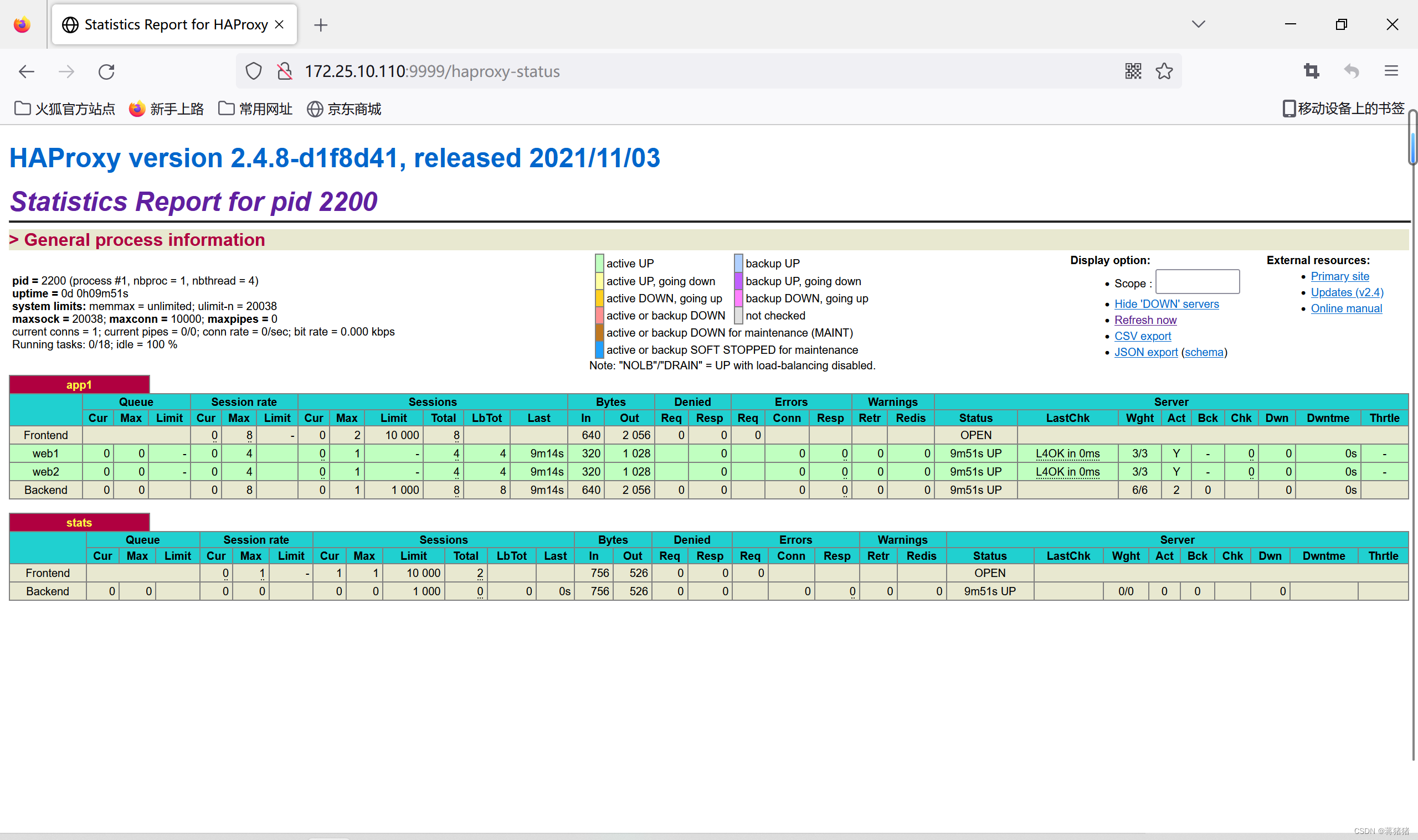Restore down the Firefox window
Image resolution: width=1418 pixels, height=840 pixels.
[1341, 24]
